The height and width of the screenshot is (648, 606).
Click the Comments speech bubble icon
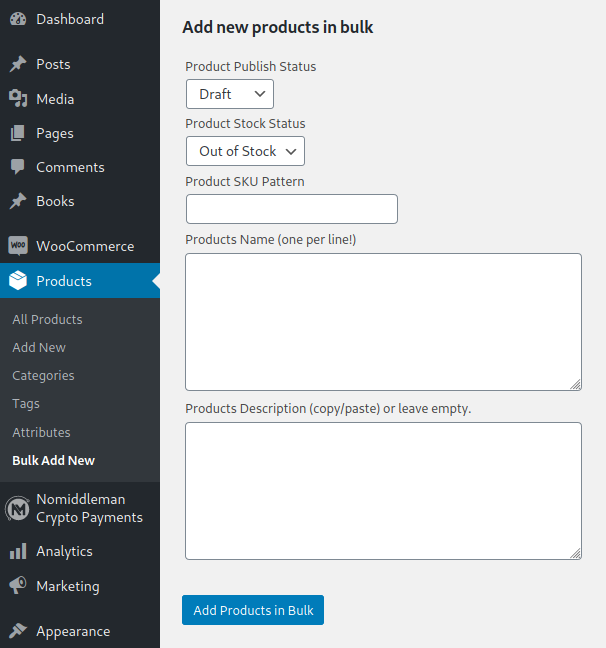pos(18,167)
